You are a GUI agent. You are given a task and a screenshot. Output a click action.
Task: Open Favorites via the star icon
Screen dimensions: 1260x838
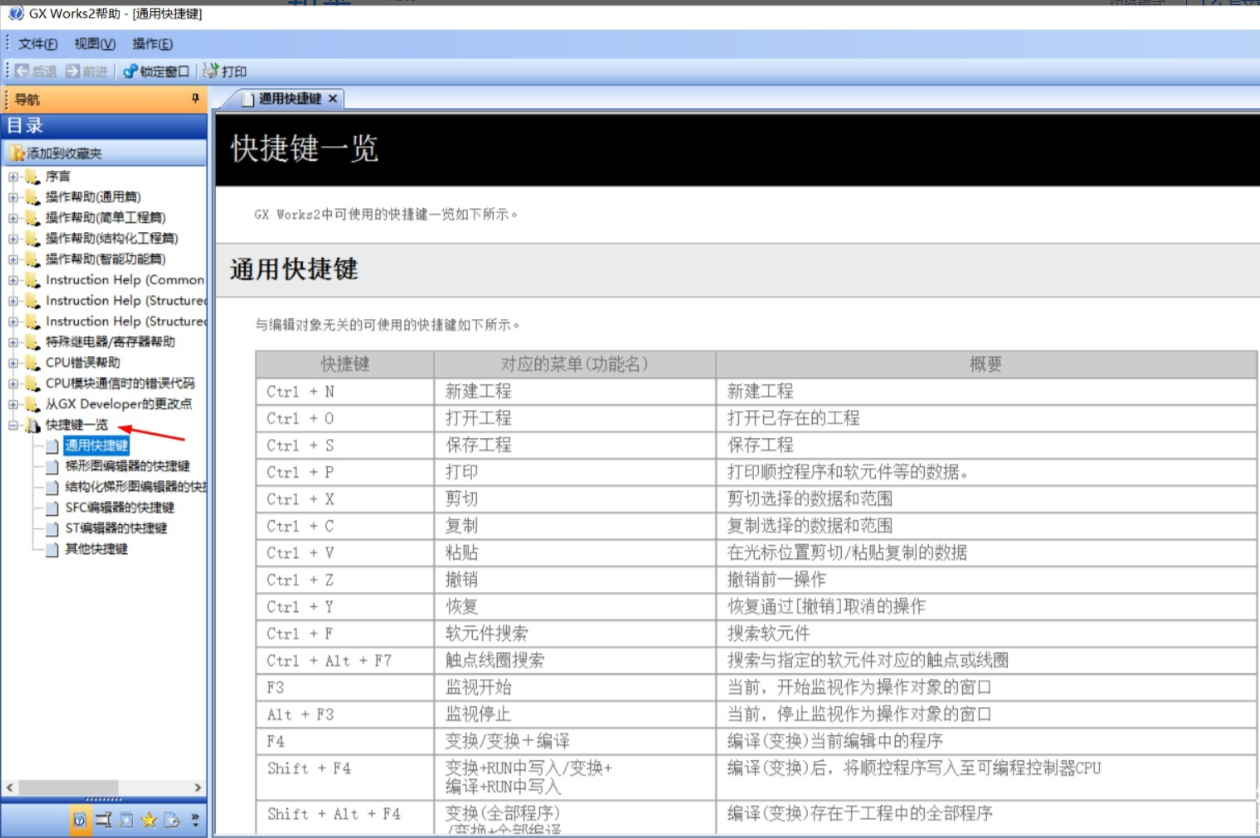click(x=149, y=820)
